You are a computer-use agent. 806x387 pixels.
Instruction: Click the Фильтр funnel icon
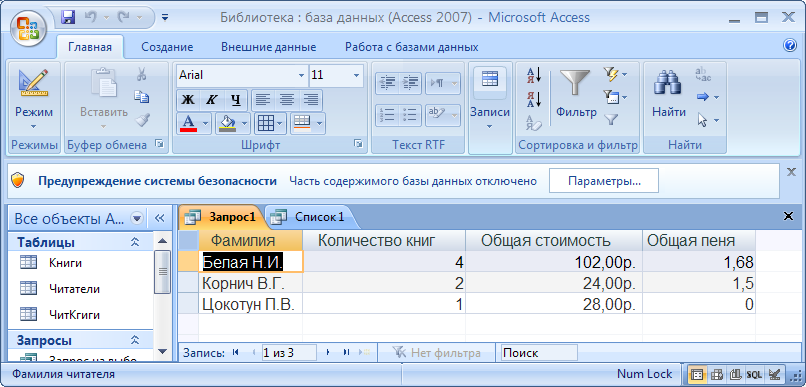[x=576, y=95]
